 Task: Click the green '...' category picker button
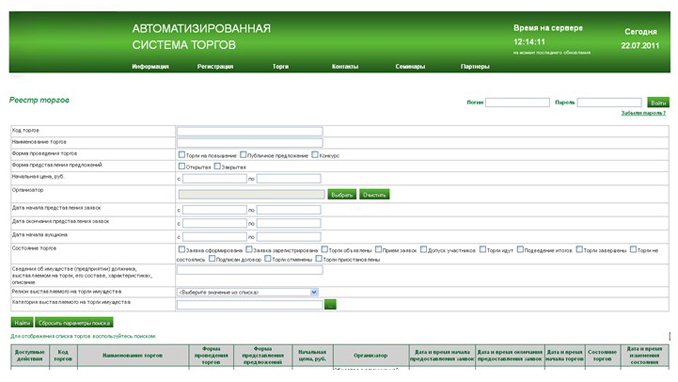point(330,305)
